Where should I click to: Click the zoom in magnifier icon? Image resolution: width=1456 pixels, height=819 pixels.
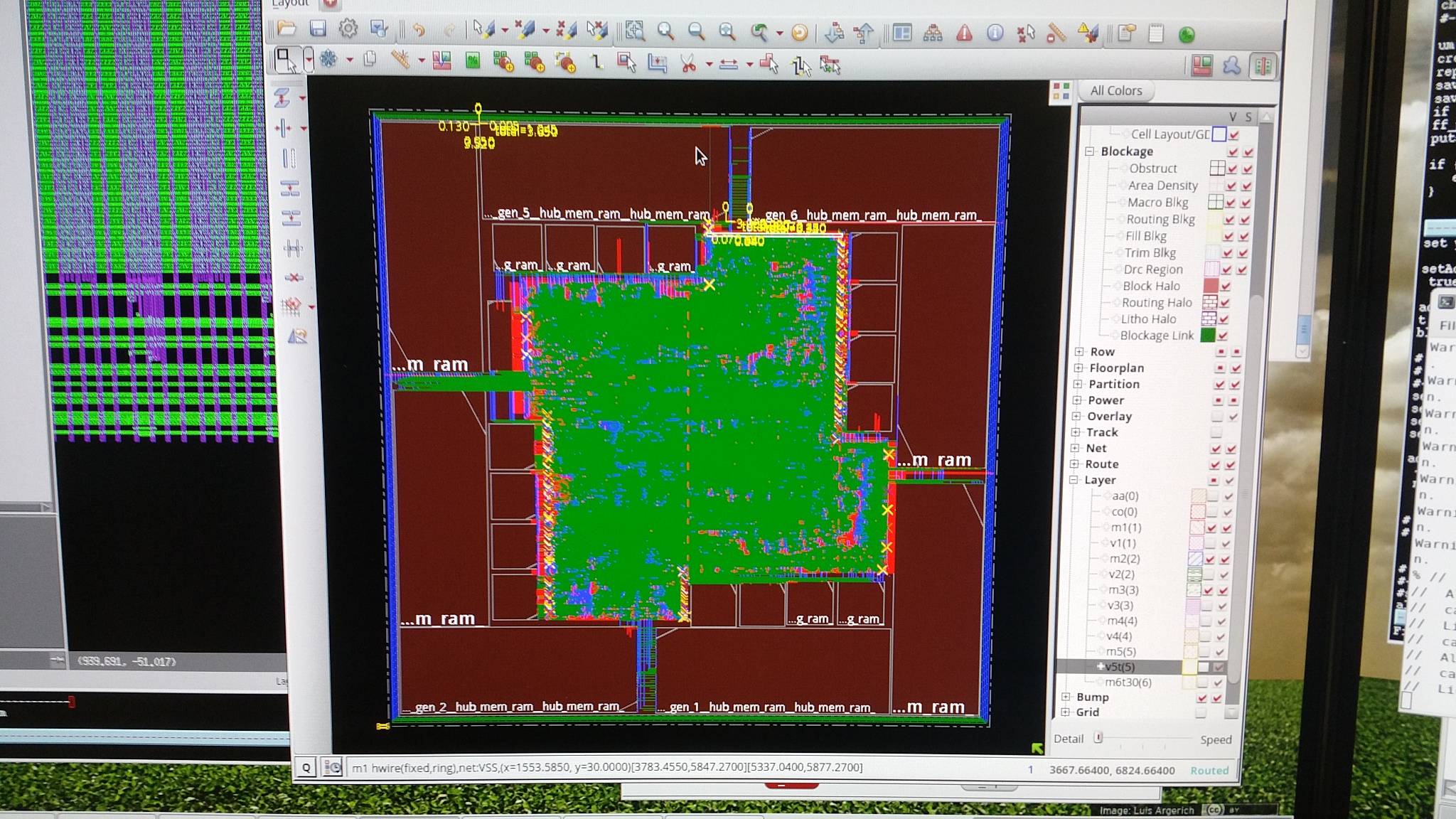coord(665,31)
